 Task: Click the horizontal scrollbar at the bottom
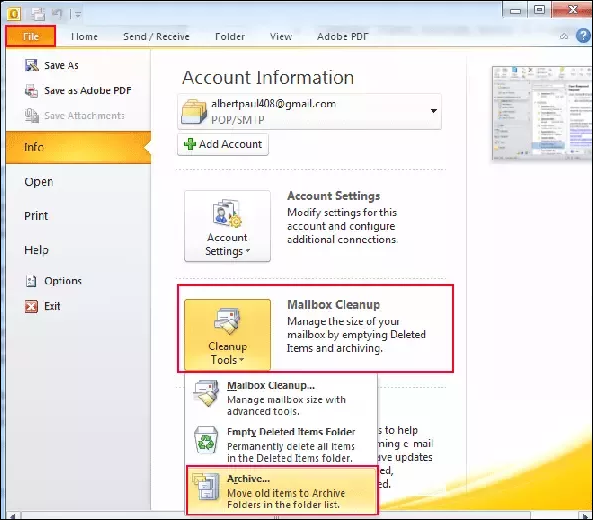[x=276, y=516]
